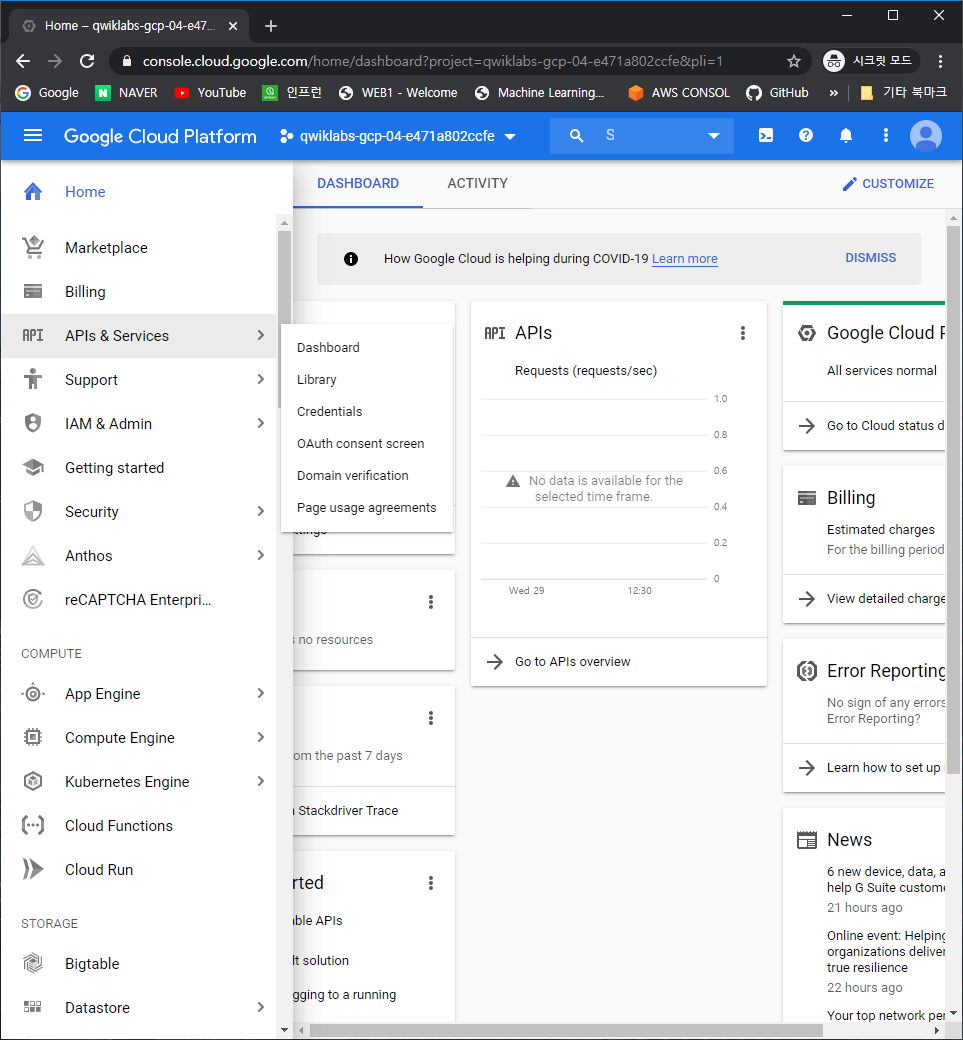
Task: Click the Compute Engine chip icon
Action: click(x=32, y=738)
